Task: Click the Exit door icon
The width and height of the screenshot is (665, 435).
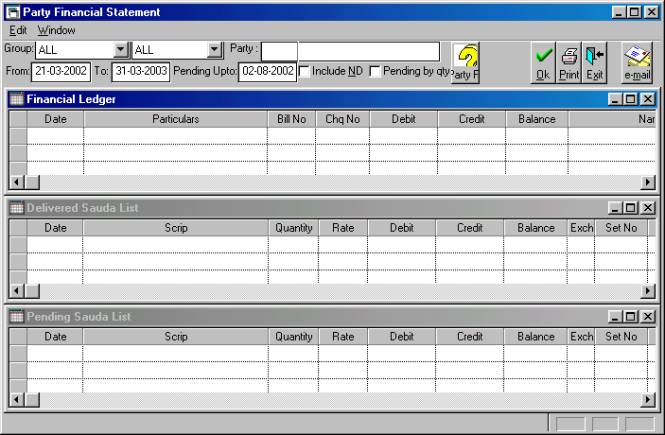Action: pos(595,62)
